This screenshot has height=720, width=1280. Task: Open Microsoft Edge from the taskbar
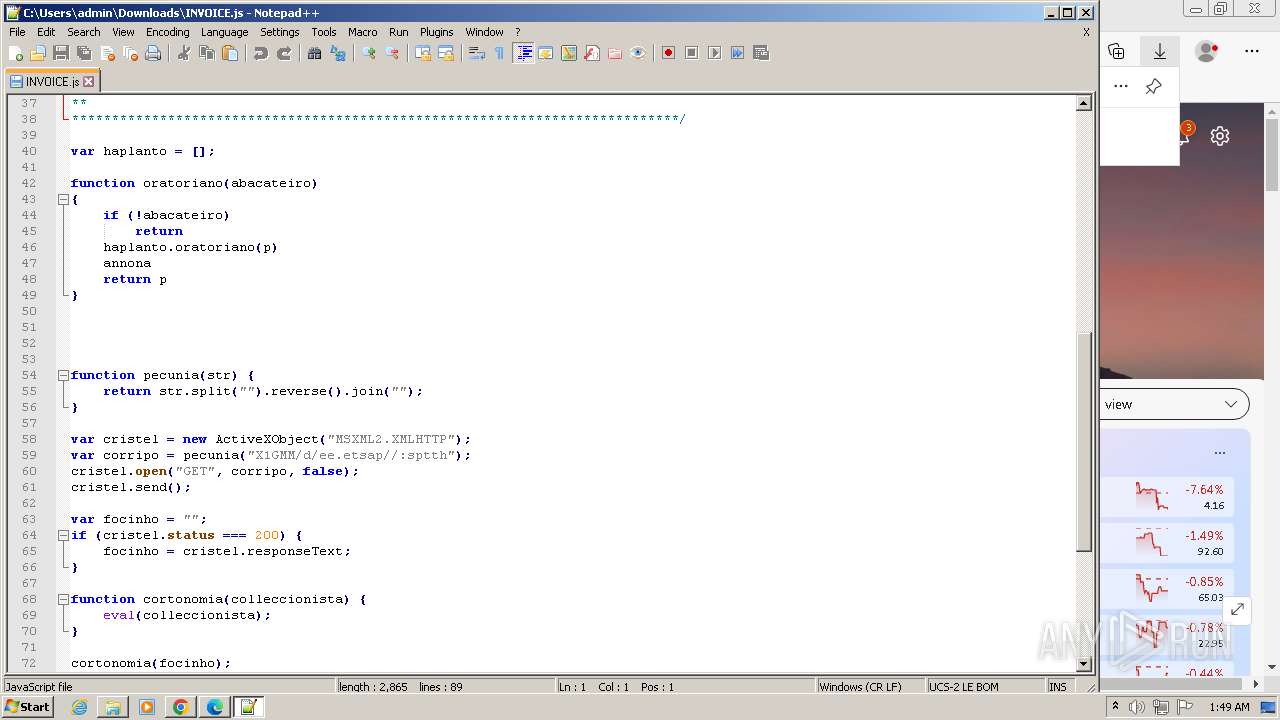[x=215, y=707]
